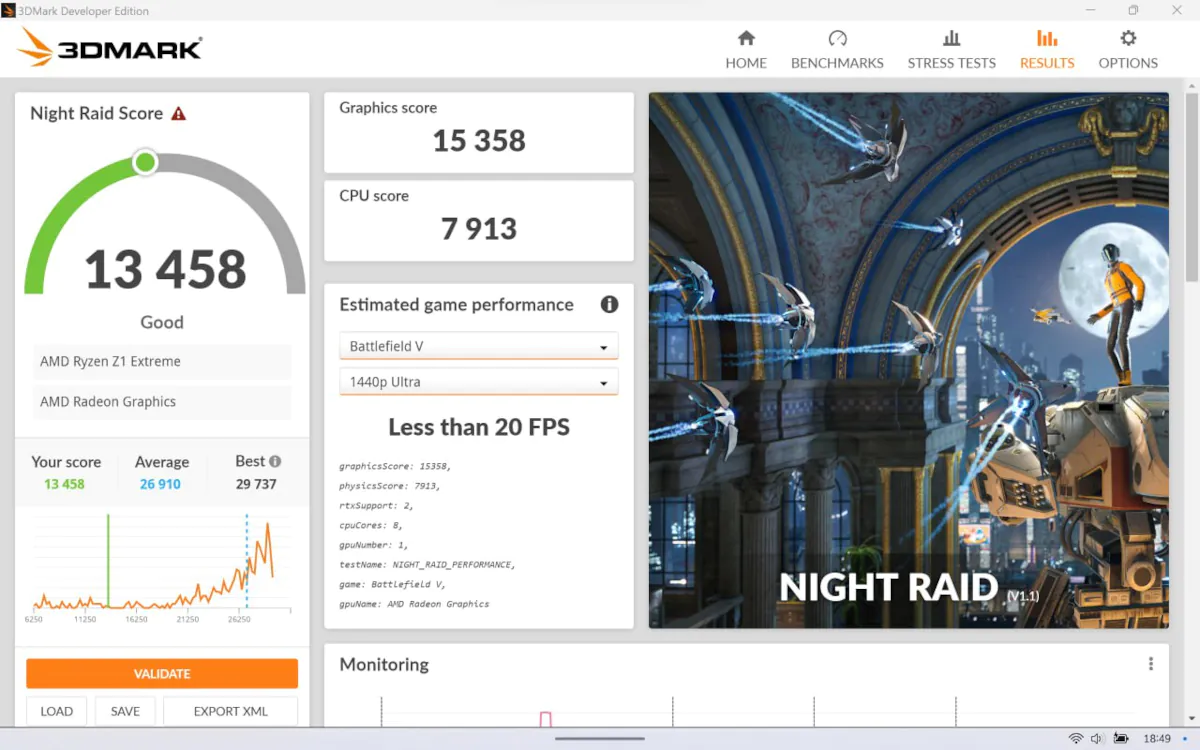
Task: Open the volume speaker tray icon
Action: coord(1097,739)
